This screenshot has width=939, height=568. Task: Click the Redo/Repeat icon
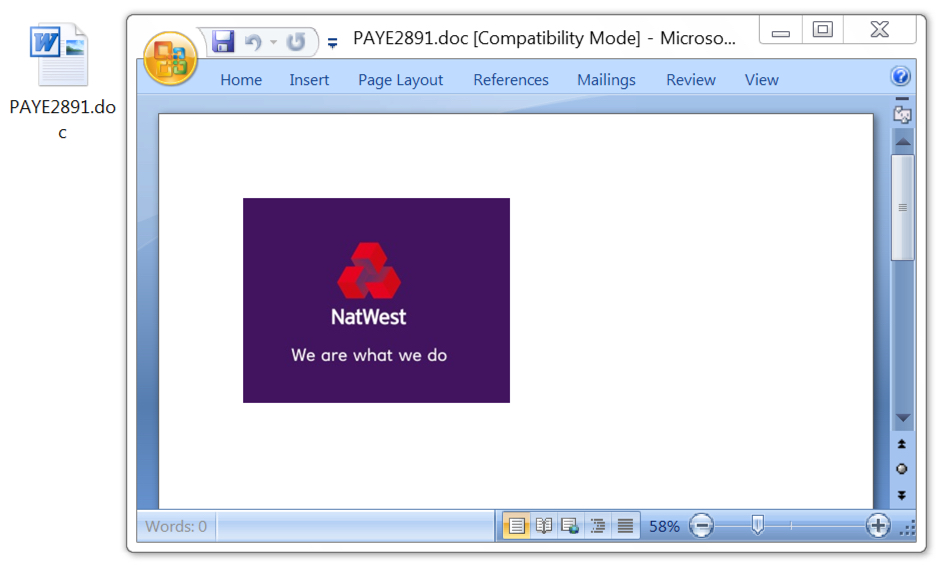(296, 42)
